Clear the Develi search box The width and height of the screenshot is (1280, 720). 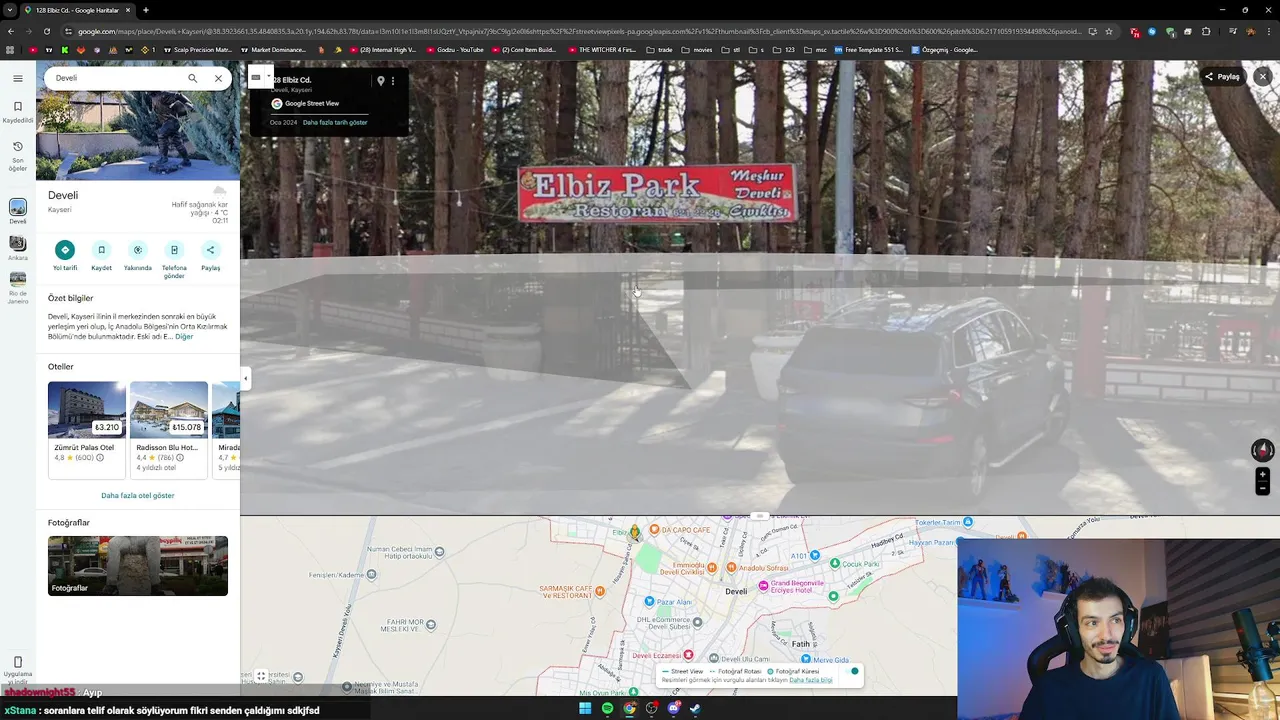tap(218, 78)
